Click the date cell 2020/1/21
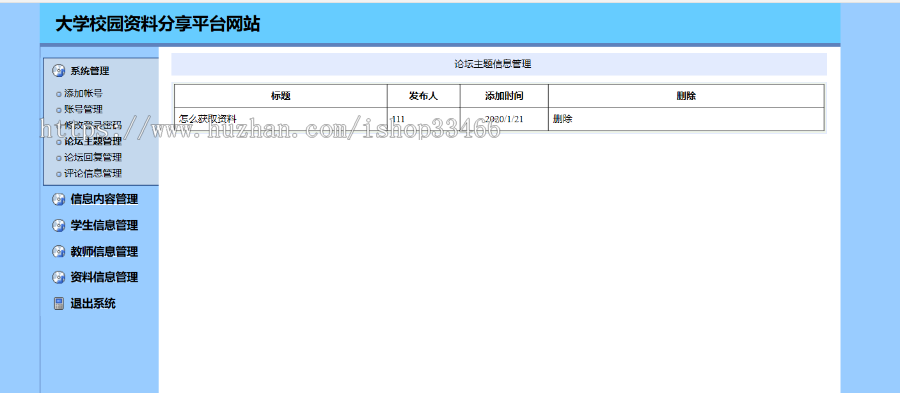Image resolution: width=900 pixels, height=393 pixels. 504,119
